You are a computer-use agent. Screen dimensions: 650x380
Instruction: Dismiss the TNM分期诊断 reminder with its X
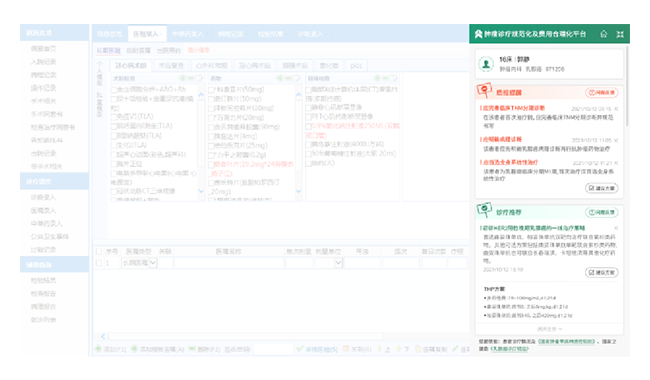(x=616, y=109)
